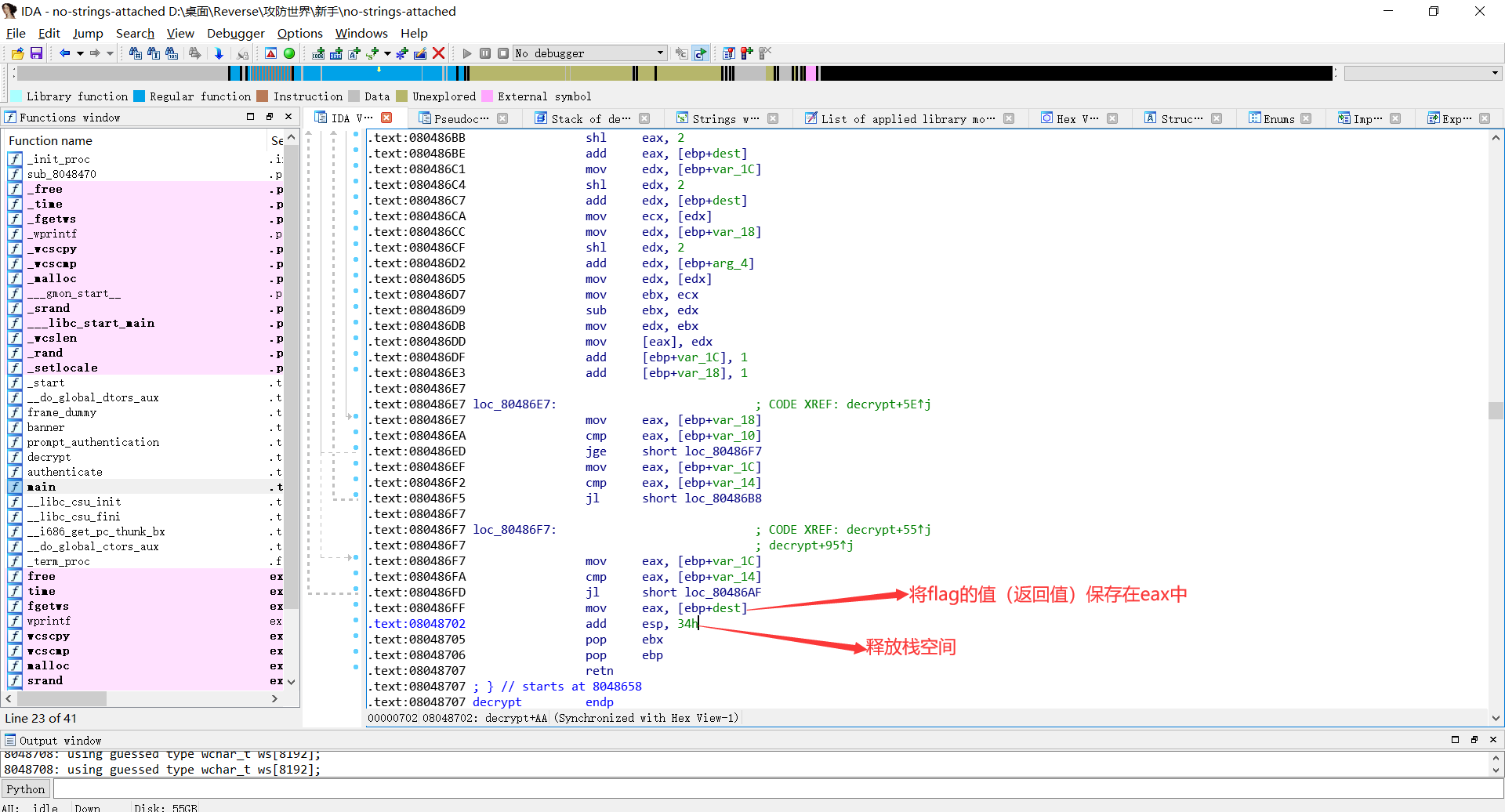Click the decrypt+5E code xref
Image resolution: width=1505 pixels, height=812 pixels.
[x=888, y=404]
